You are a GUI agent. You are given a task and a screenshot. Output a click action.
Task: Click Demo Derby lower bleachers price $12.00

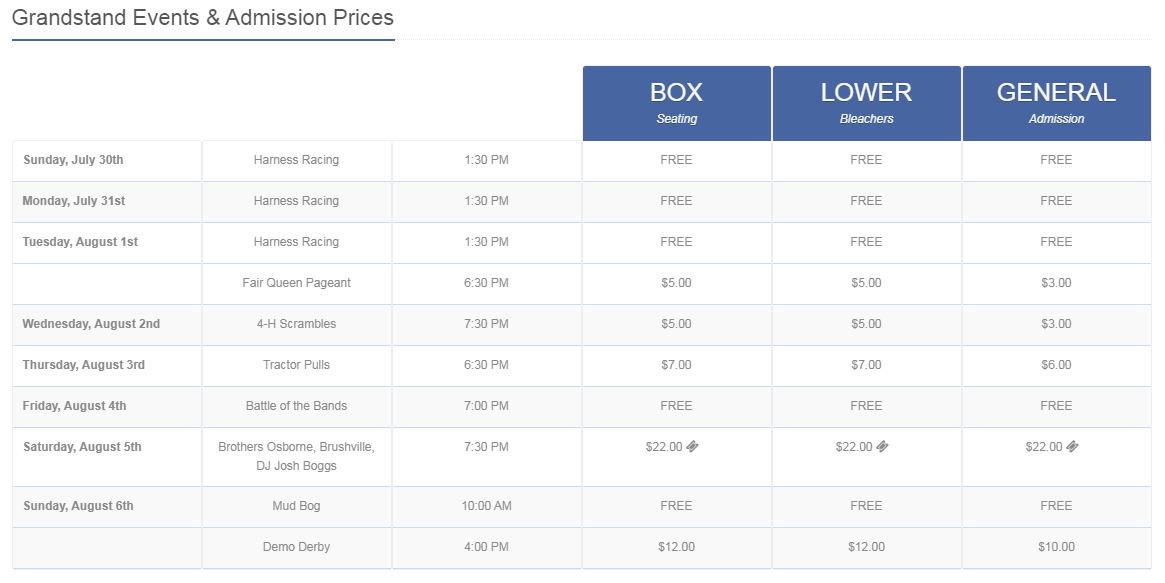(866, 547)
